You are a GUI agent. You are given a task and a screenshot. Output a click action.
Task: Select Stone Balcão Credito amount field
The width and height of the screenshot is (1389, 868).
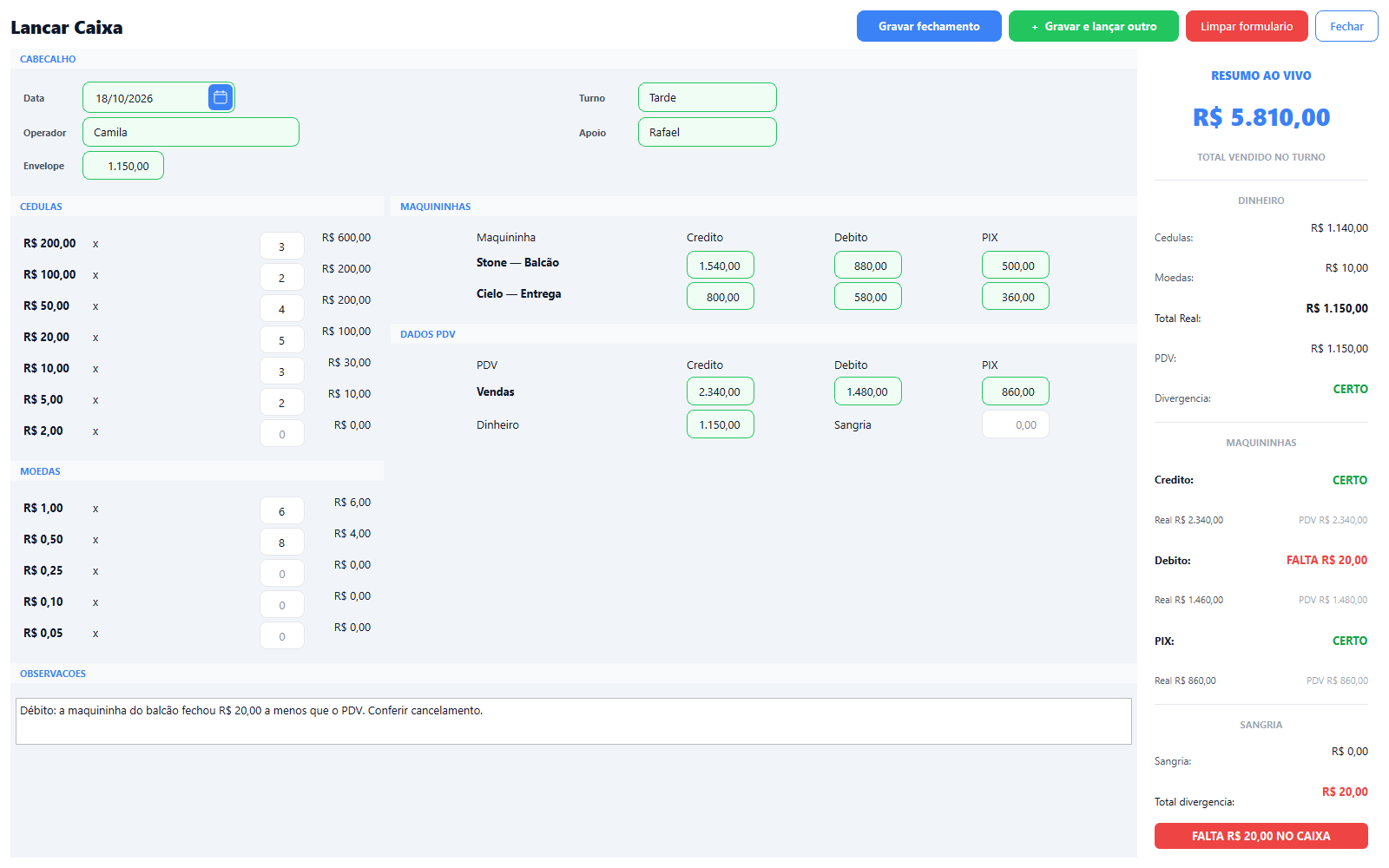click(x=721, y=266)
